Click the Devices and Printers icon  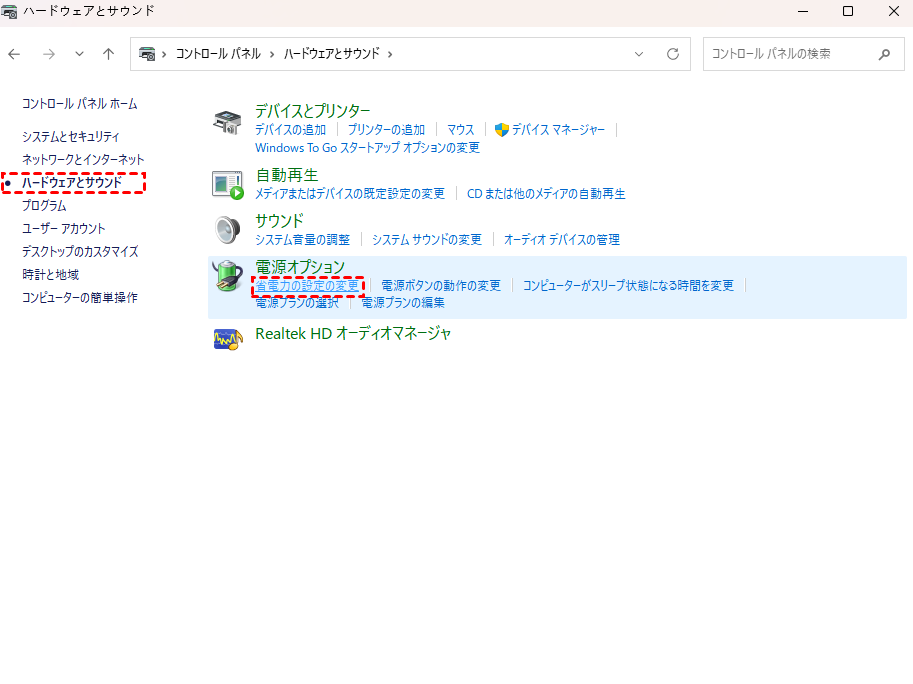click(227, 122)
